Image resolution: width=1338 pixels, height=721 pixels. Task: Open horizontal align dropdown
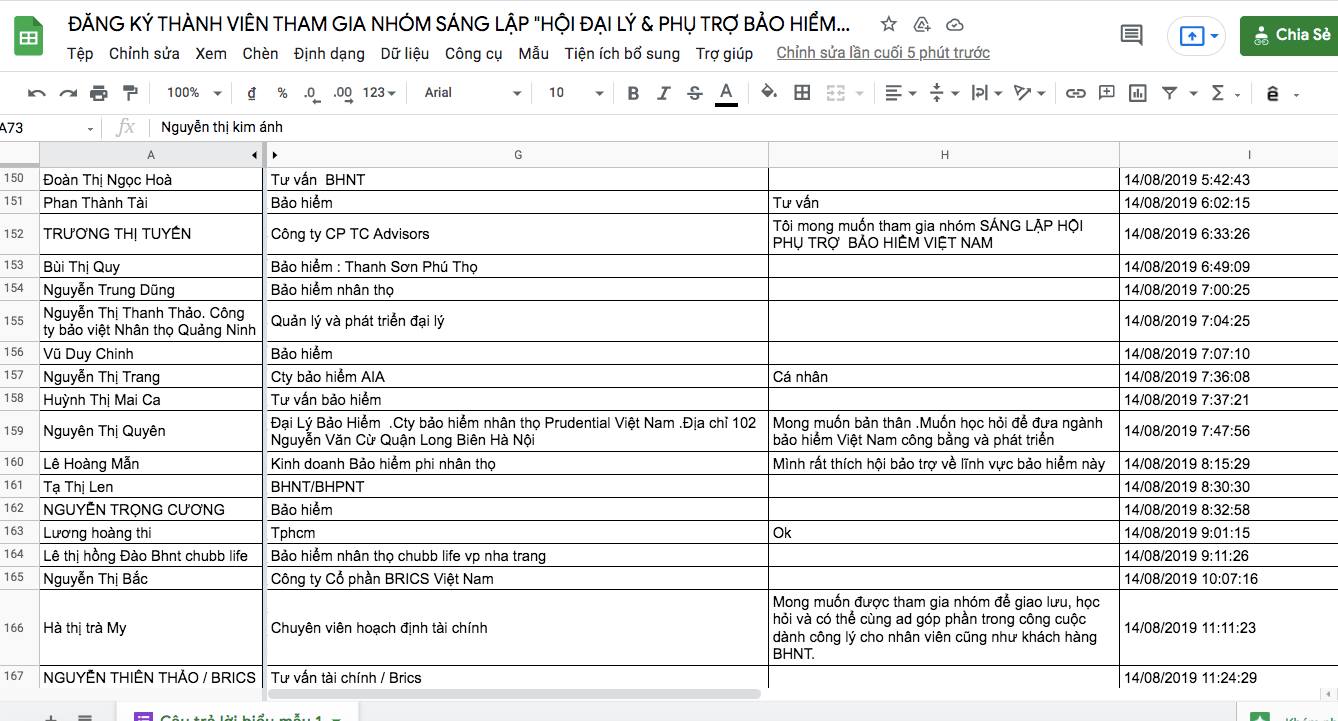click(x=901, y=93)
